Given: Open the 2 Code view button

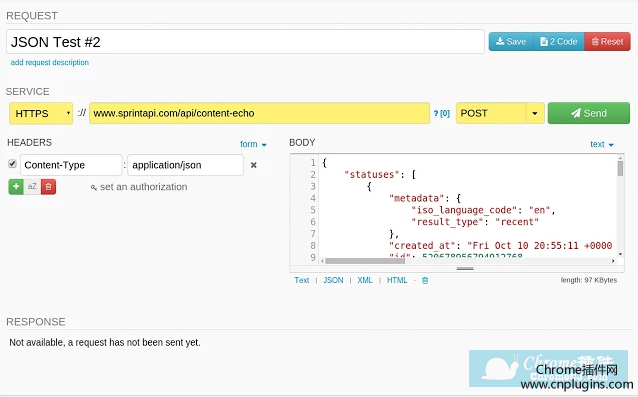Looking at the screenshot, I should [559, 41].
